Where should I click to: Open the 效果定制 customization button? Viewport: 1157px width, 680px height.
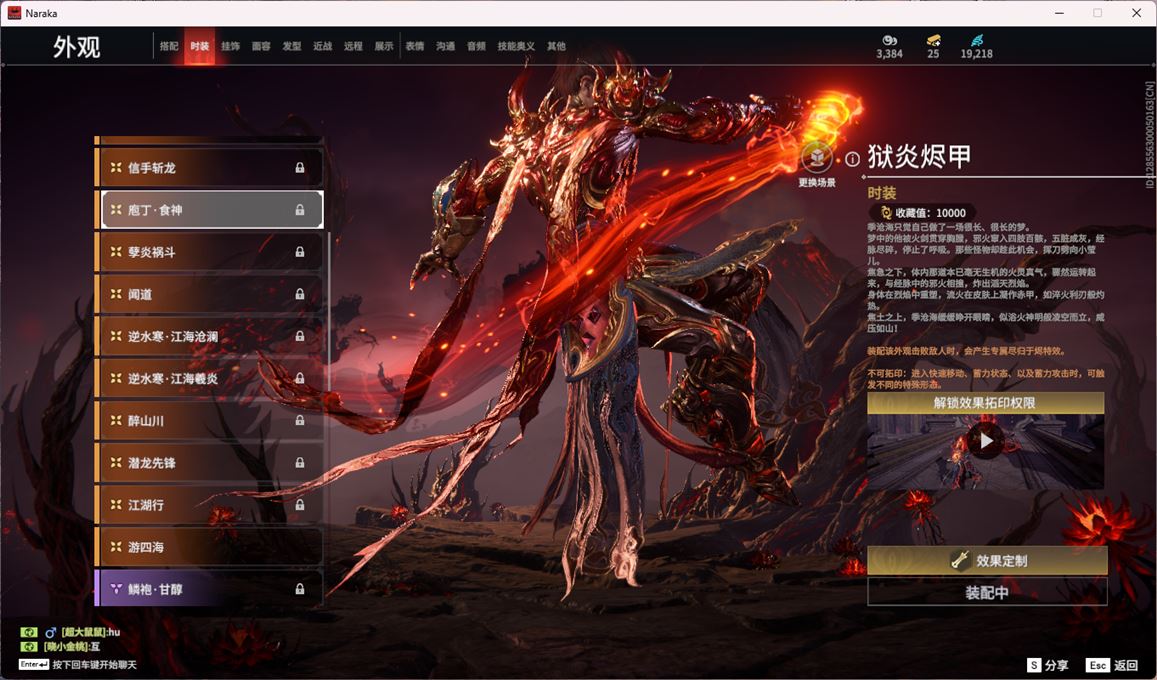(987, 561)
